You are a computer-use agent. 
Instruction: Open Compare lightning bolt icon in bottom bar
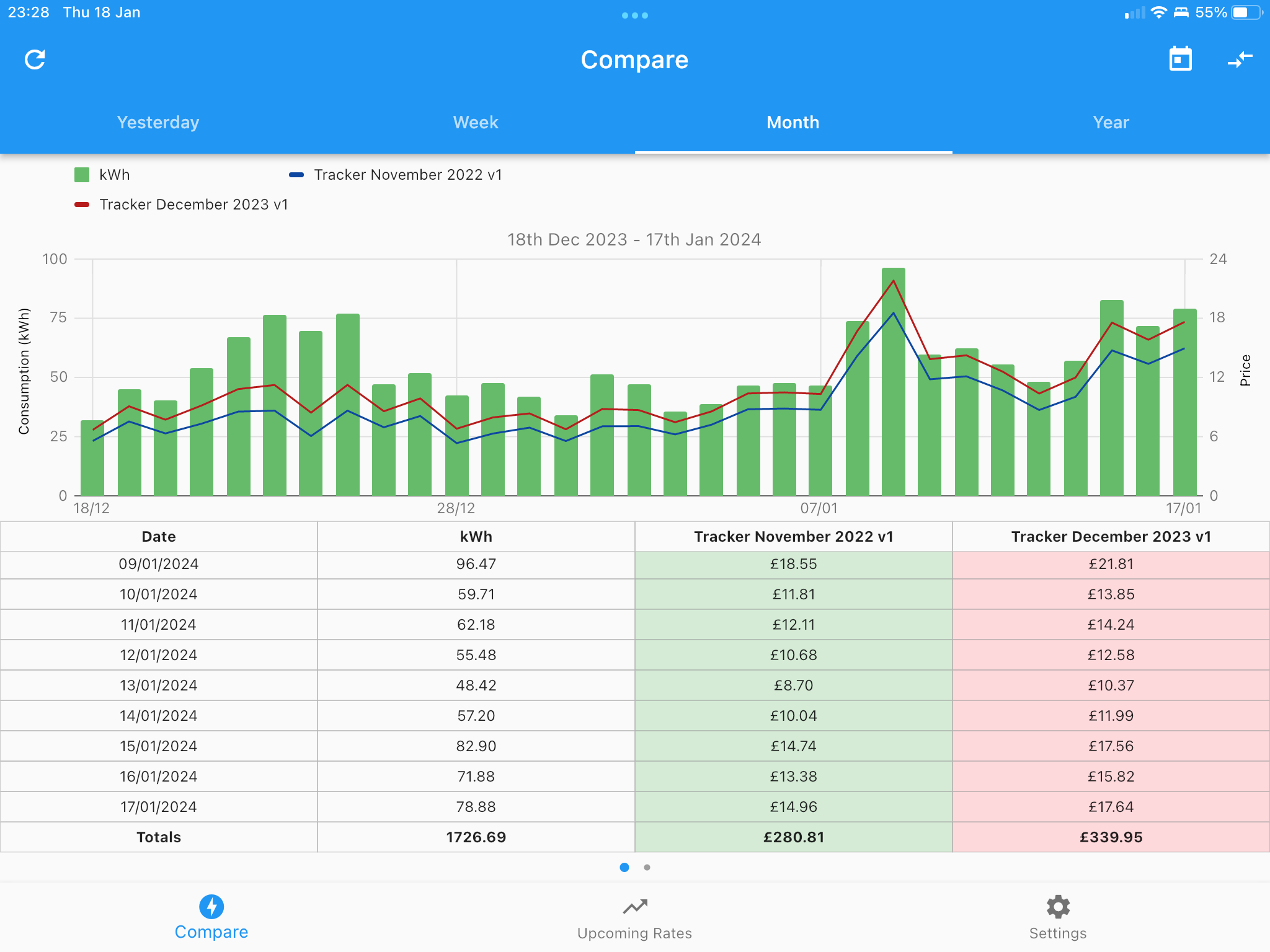(x=211, y=907)
